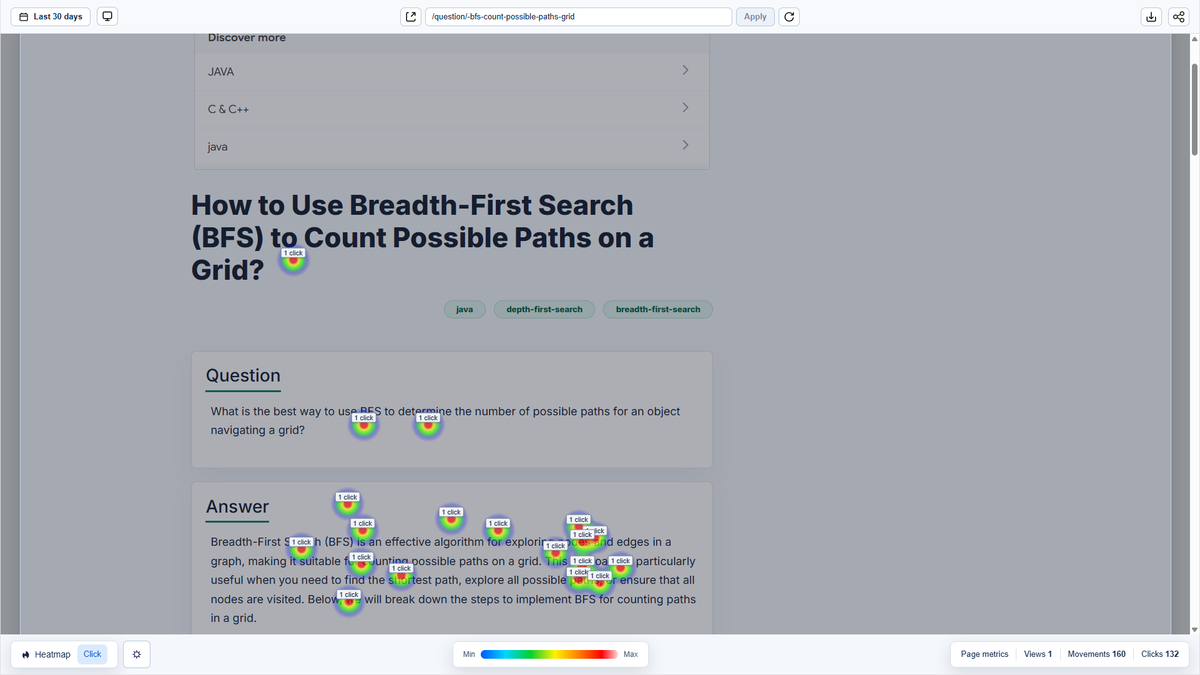Download the heatmap with the download icon

[1151, 16]
